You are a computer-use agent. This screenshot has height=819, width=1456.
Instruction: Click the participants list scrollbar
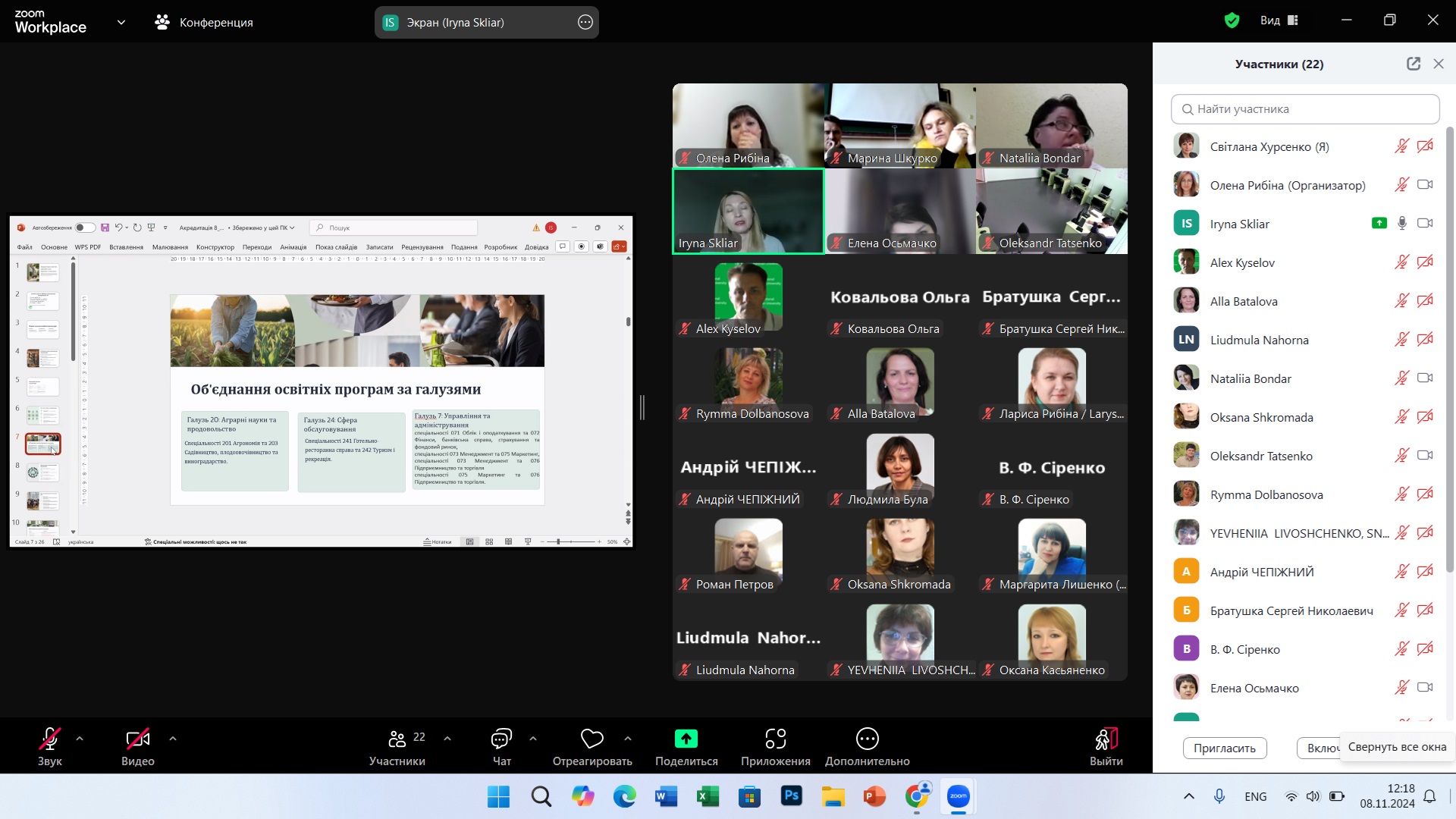pos(1450,349)
